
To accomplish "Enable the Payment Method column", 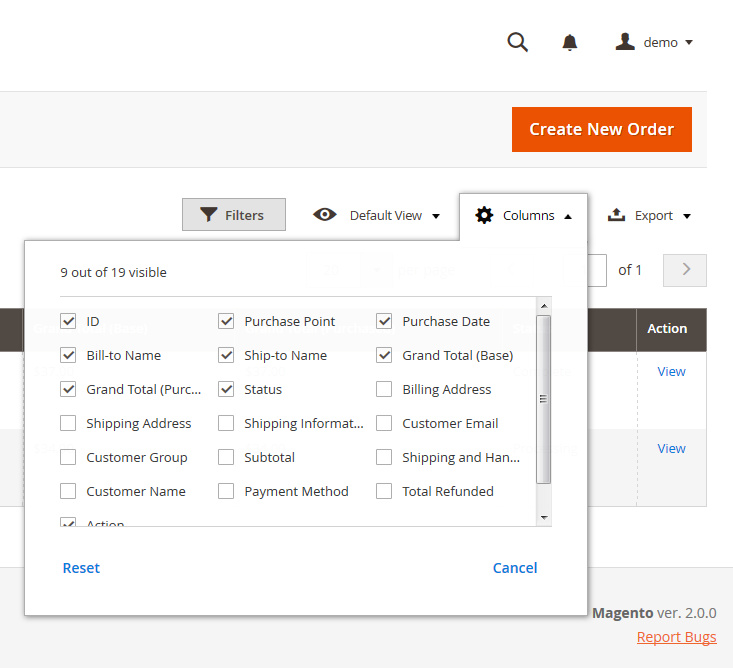I will click(x=226, y=491).
